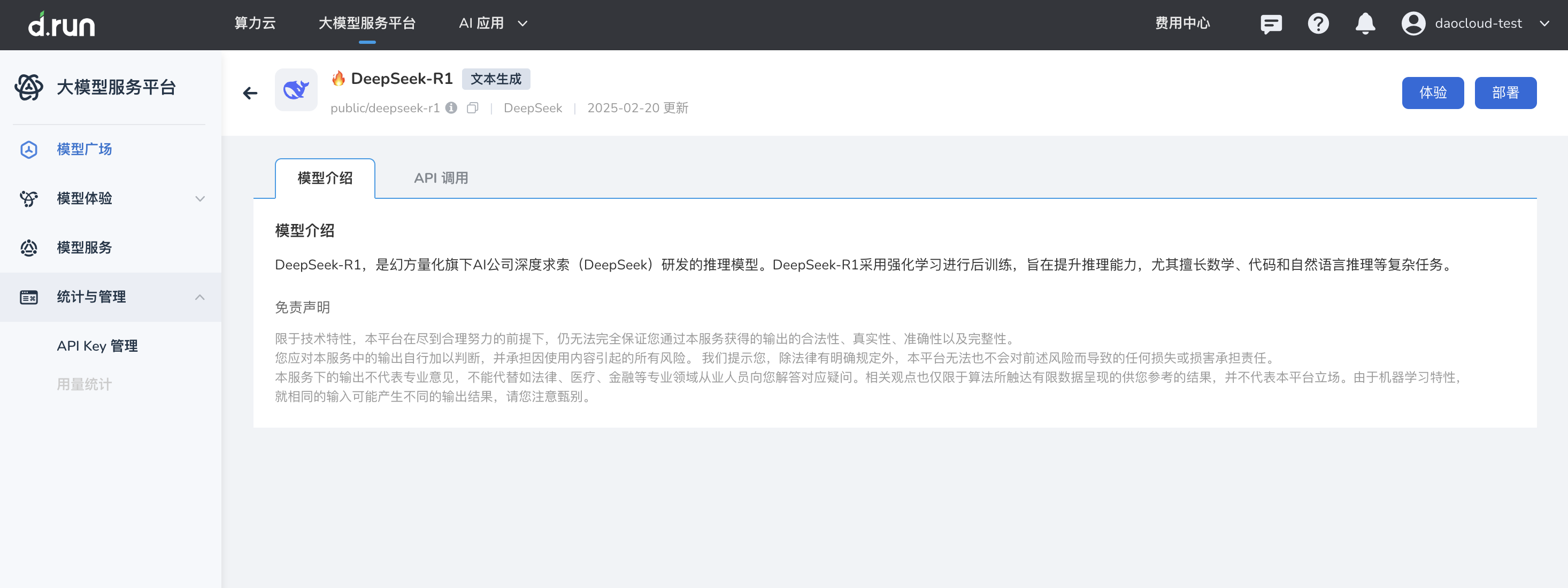Click the d.run logo
Screen dimensions: 1568x588
[x=62, y=25]
